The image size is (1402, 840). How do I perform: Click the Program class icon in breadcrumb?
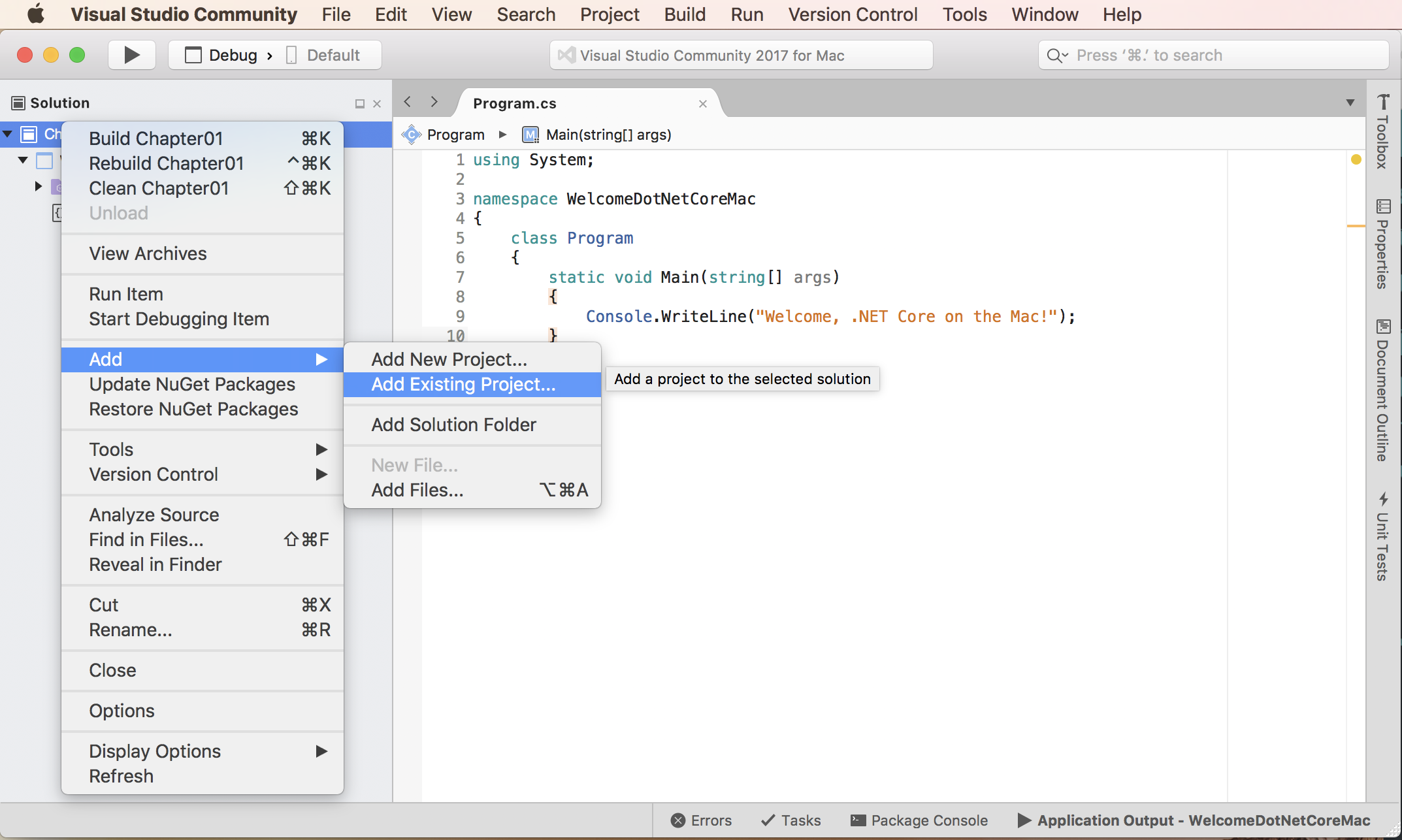412,135
